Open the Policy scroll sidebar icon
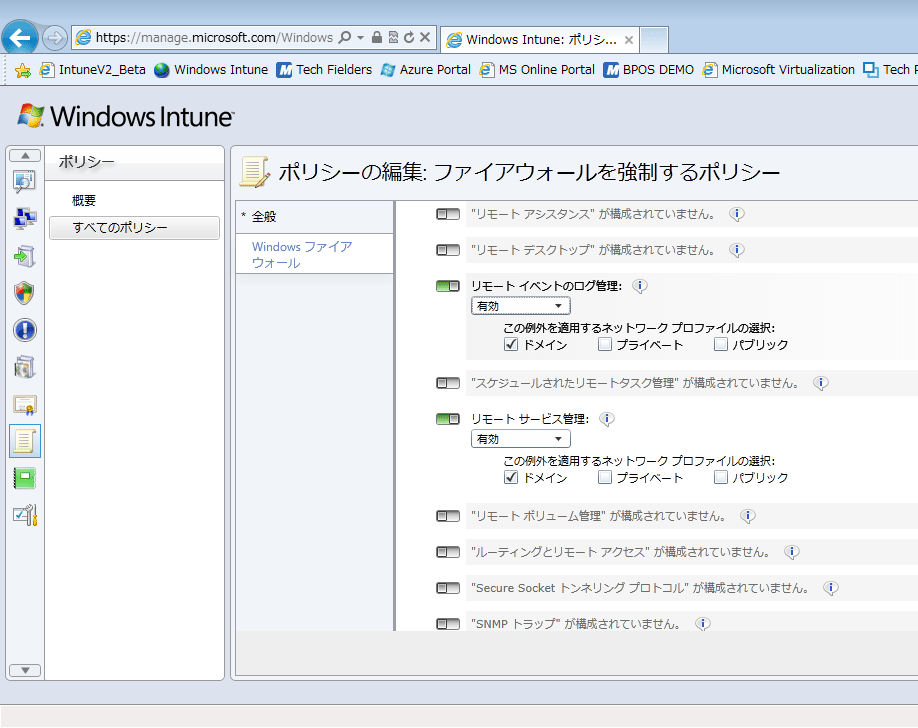Screen dimensions: 918x728 coord(25,441)
